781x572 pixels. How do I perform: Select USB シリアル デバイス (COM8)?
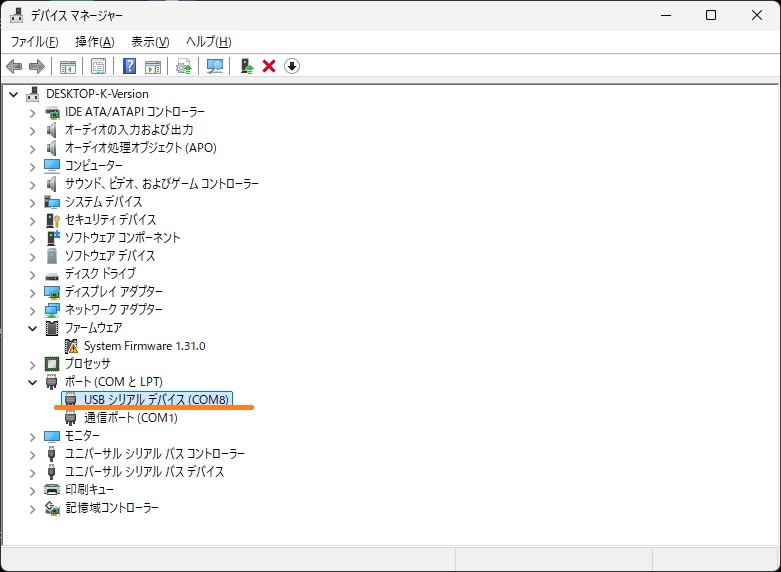[156, 400]
